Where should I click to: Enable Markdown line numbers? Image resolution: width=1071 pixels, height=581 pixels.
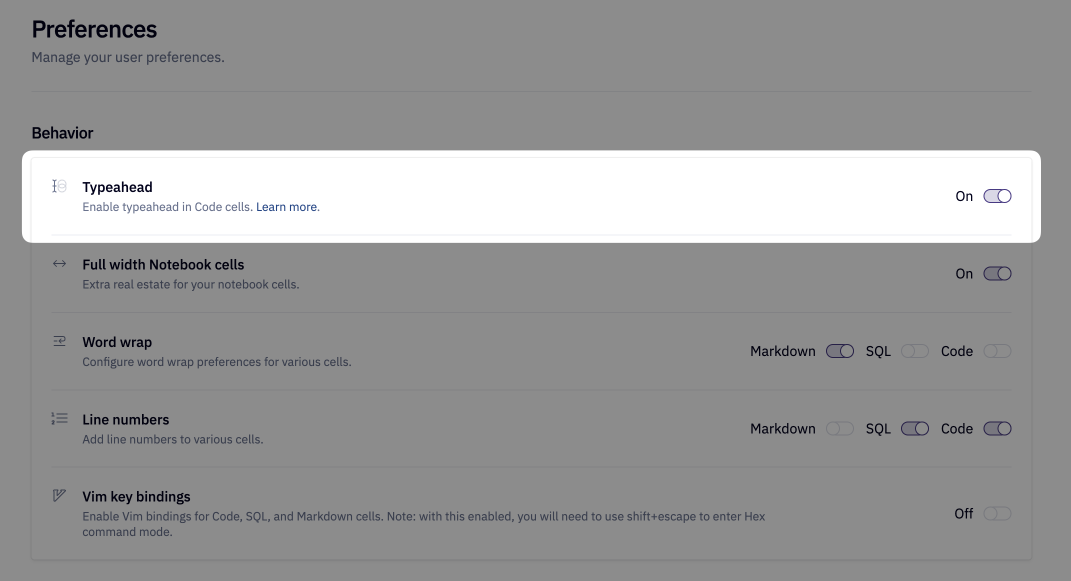[839, 428]
